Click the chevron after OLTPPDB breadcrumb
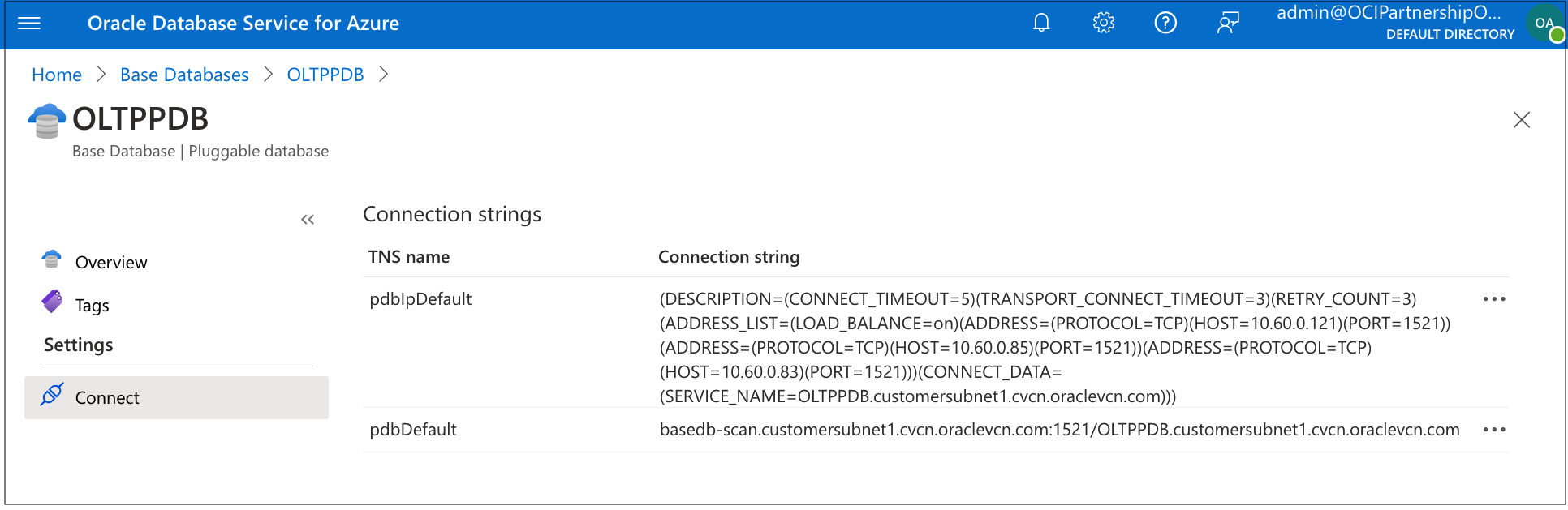This screenshot has height=510, width=1568. pyautogui.click(x=384, y=75)
